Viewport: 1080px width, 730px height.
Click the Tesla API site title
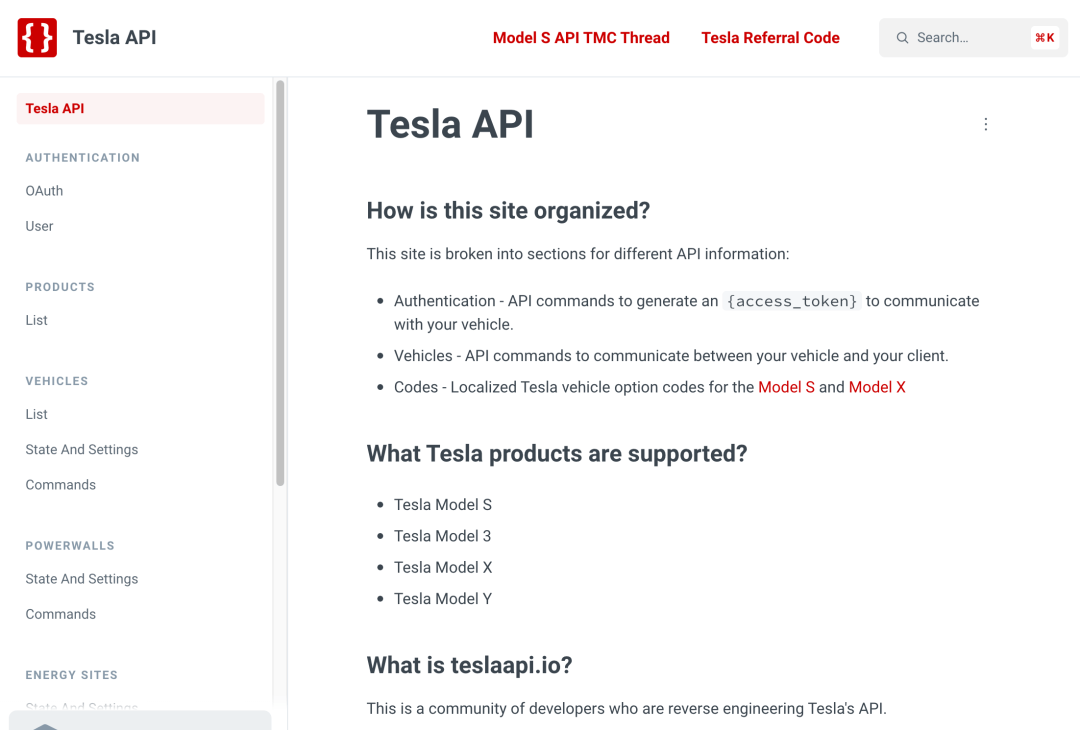point(114,37)
